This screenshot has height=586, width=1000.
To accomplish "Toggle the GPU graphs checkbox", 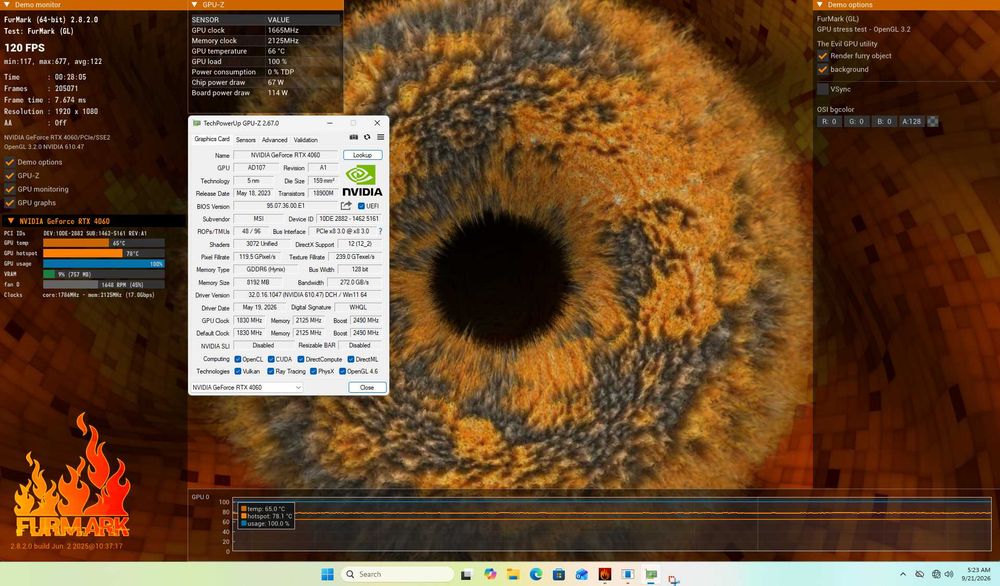I will pos(10,202).
